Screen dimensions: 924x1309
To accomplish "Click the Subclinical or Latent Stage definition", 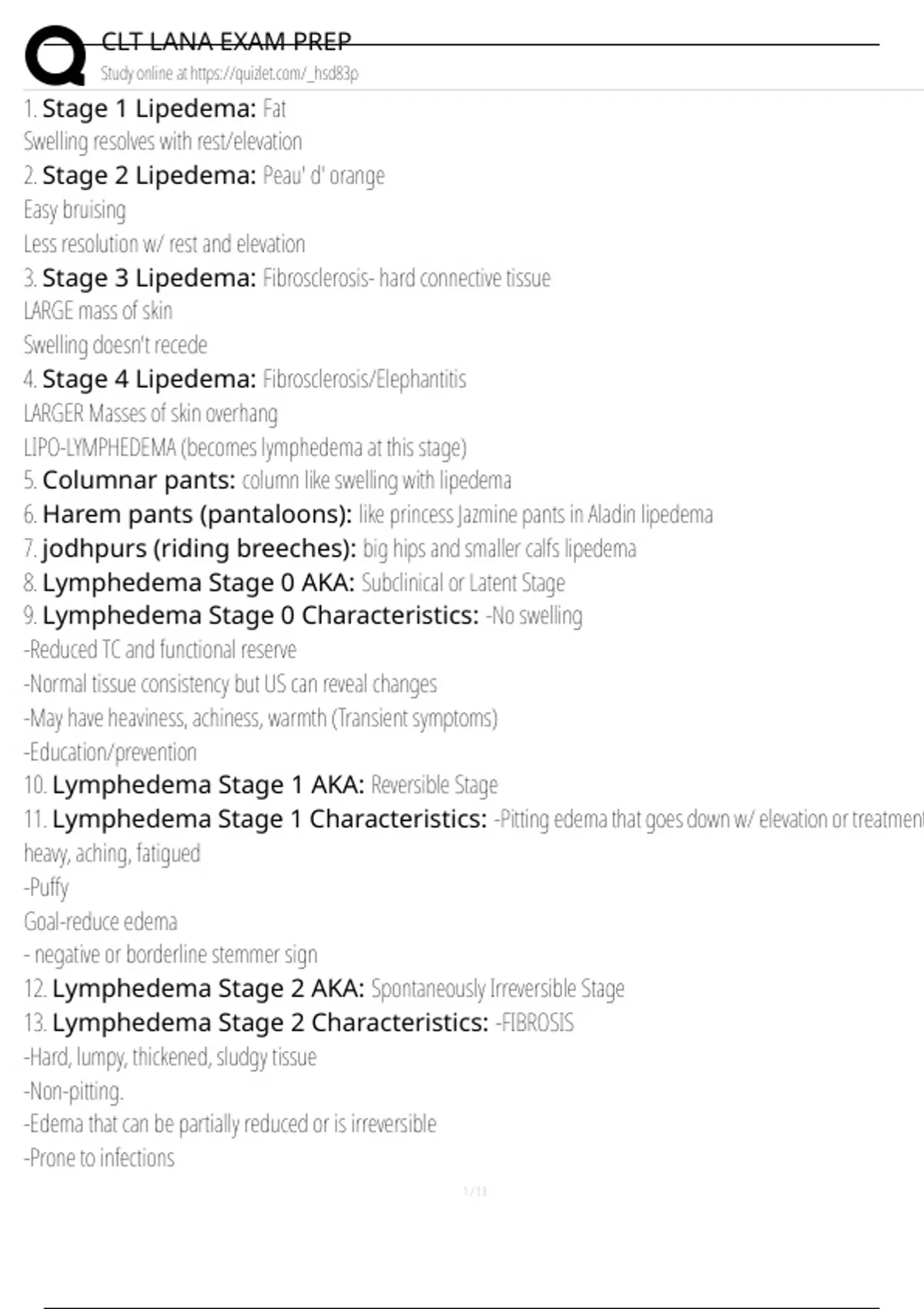I will (463, 583).
